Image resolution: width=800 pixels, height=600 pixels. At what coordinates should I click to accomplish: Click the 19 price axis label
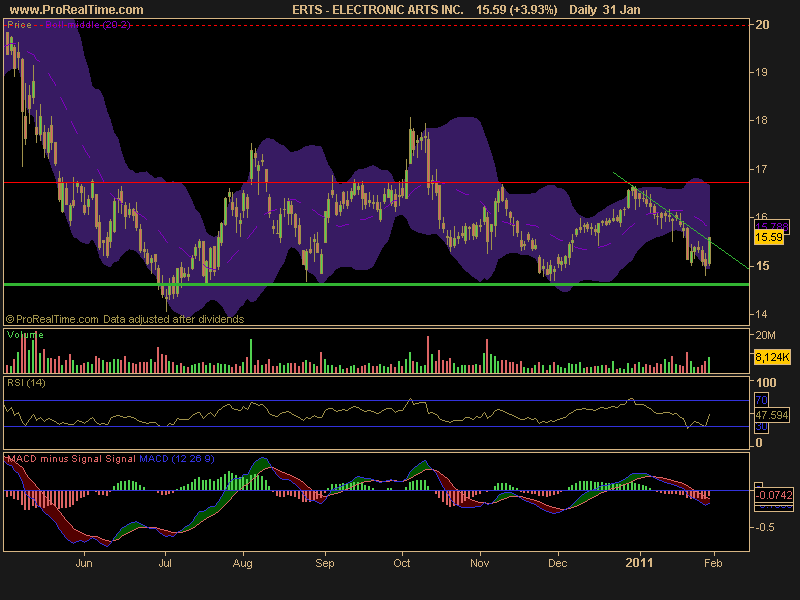click(762, 72)
